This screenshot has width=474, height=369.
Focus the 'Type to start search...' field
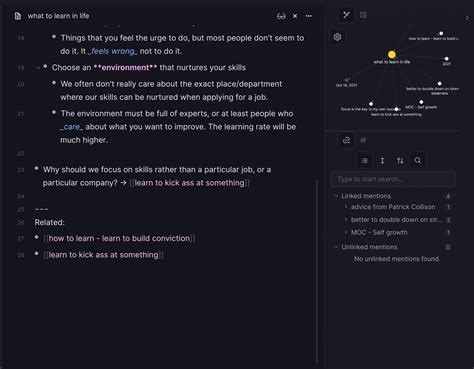(393, 179)
